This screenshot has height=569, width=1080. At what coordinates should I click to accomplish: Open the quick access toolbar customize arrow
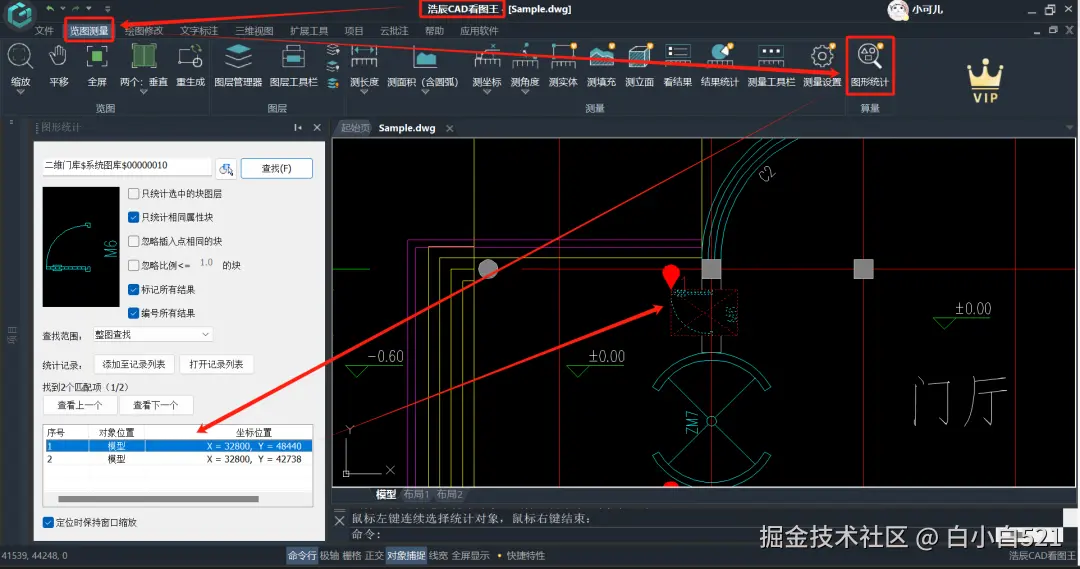tap(107, 9)
